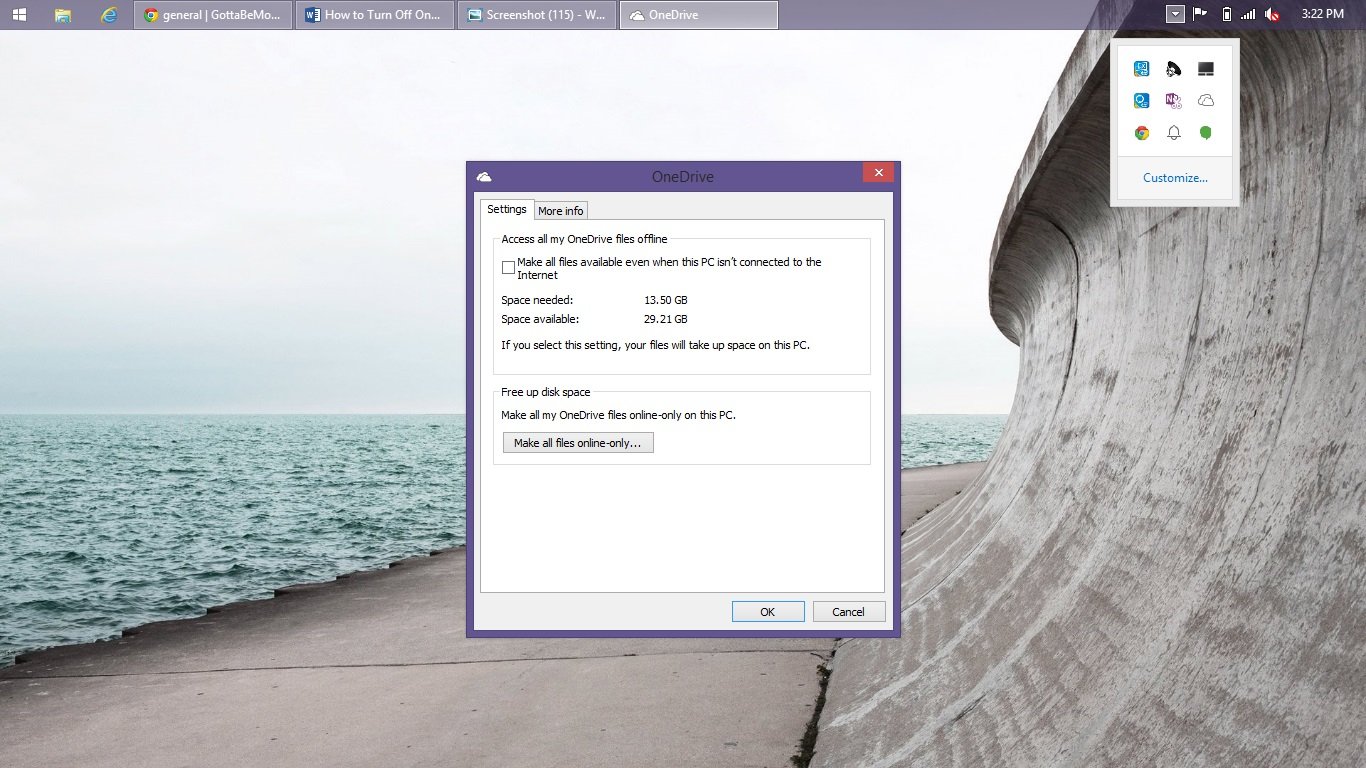
Task: Click 'Make all files online-only...' button
Action: pyautogui.click(x=578, y=443)
